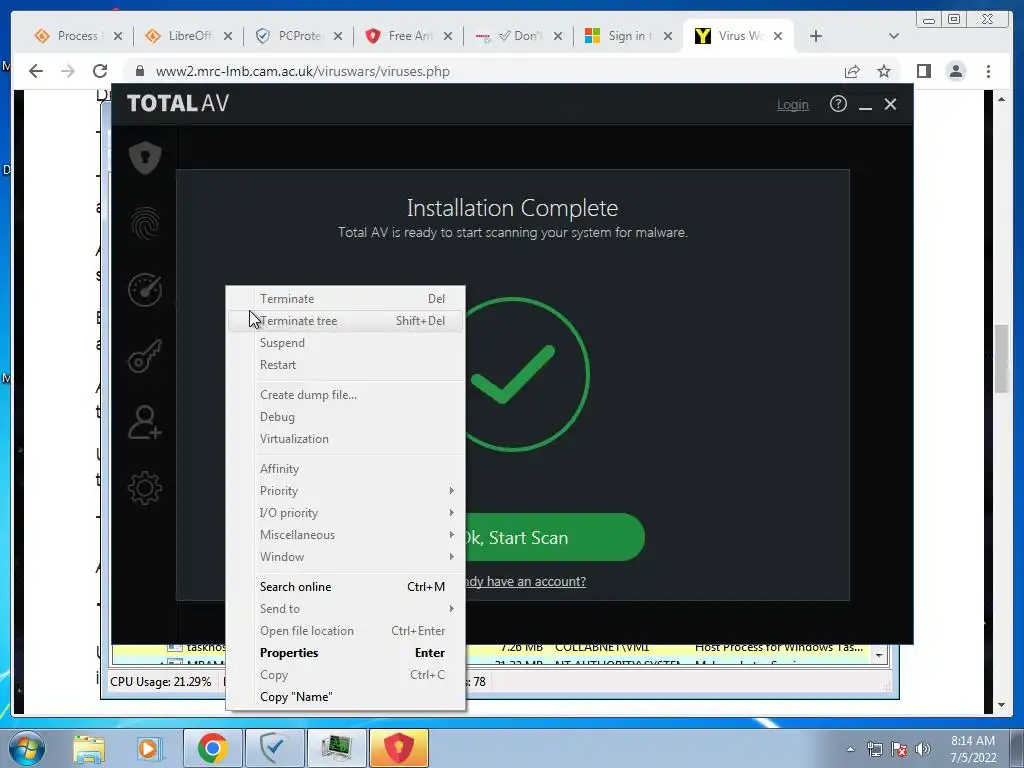Open the Chrome tab search dropdown chevron

tap(894, 36)
